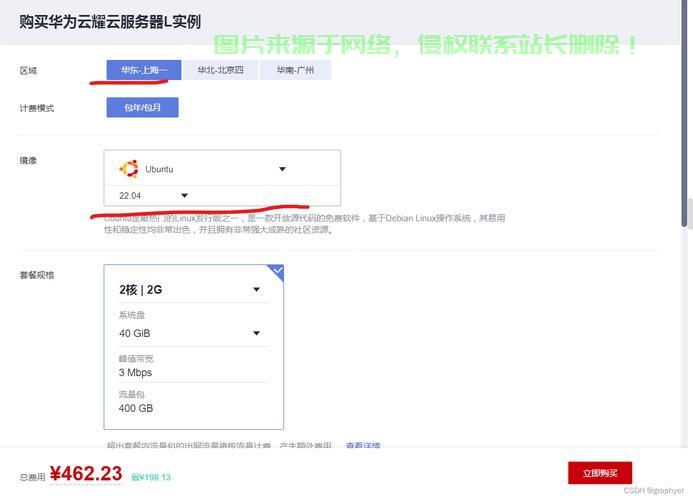Click the 系统盘 label in package card

pyautogui.click(x=132, y=315)
